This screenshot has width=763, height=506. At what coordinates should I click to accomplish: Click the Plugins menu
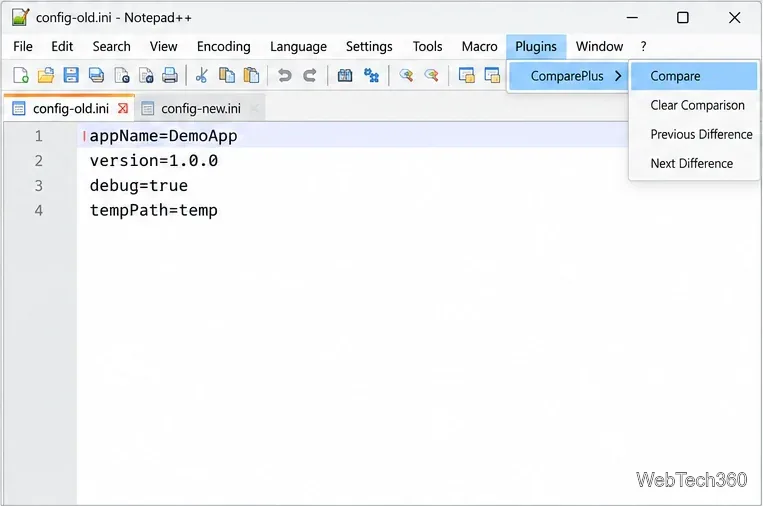[536, 46]
